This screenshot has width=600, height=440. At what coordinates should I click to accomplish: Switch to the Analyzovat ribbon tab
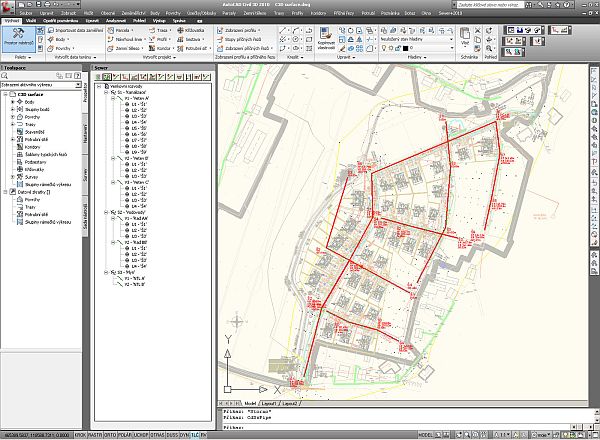pyautogui.click(x=116, y=21)
